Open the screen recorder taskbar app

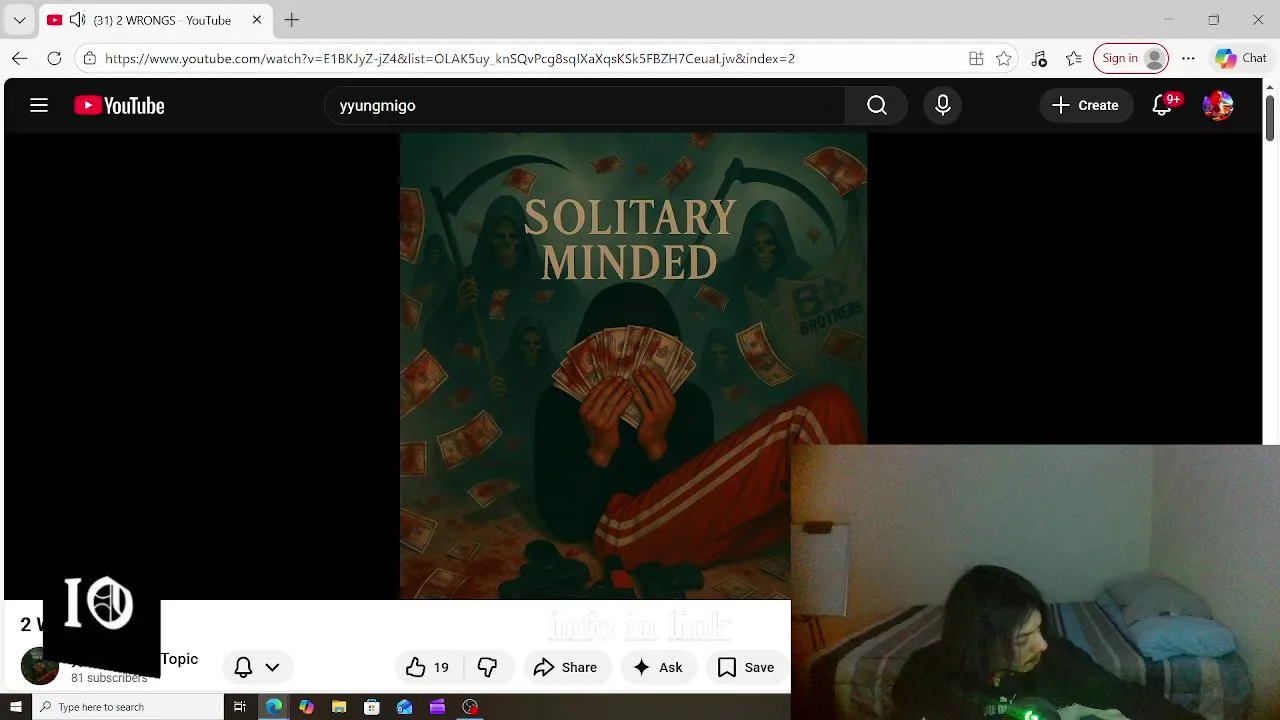click(x=470, y=707)
